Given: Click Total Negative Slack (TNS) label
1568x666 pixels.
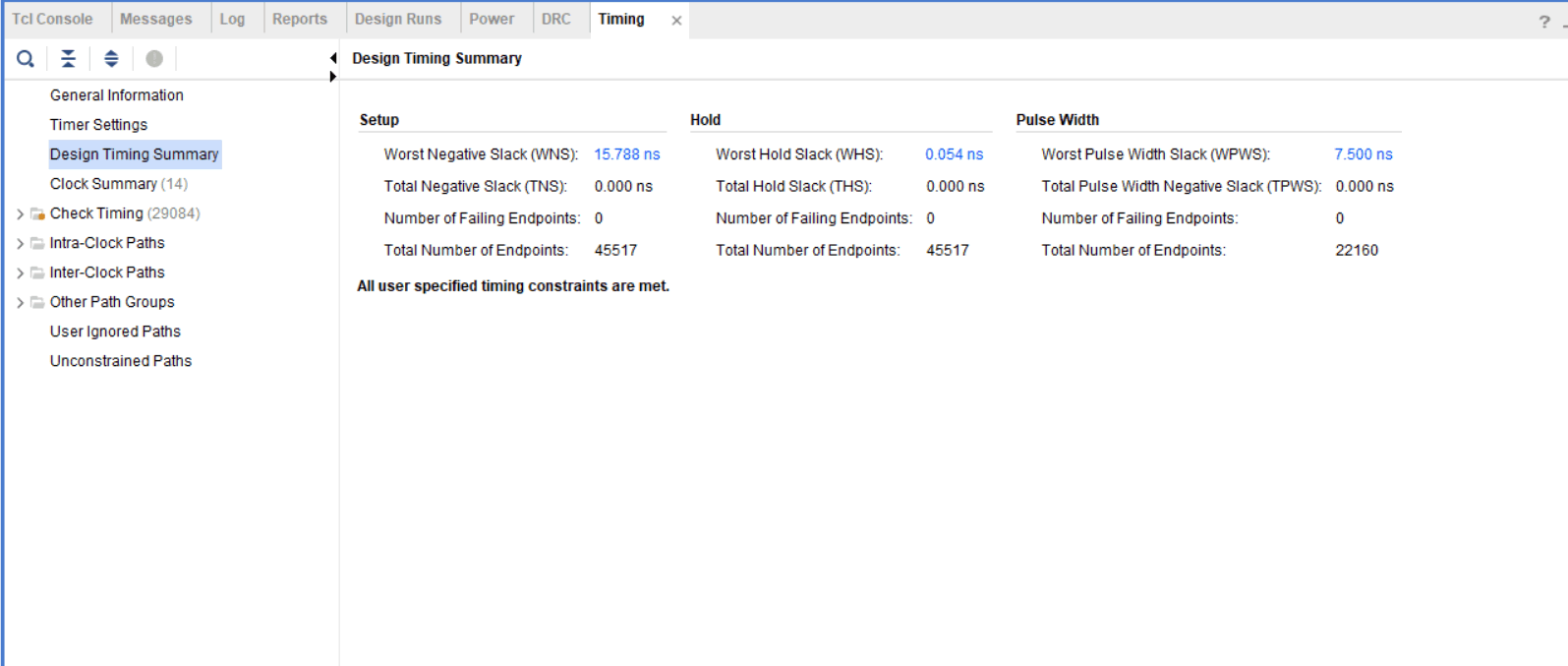Looking at the screenshot, I should pos(476,186).
